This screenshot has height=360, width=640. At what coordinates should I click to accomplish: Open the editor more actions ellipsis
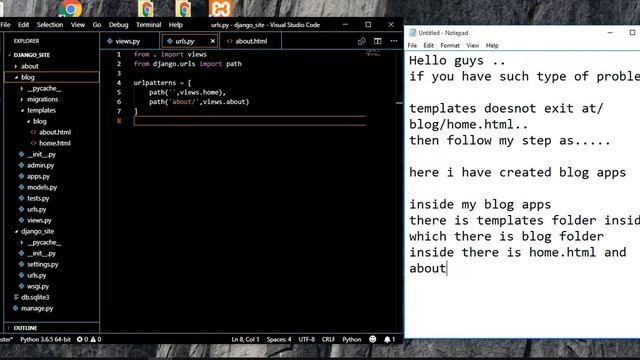click(393, 41)
